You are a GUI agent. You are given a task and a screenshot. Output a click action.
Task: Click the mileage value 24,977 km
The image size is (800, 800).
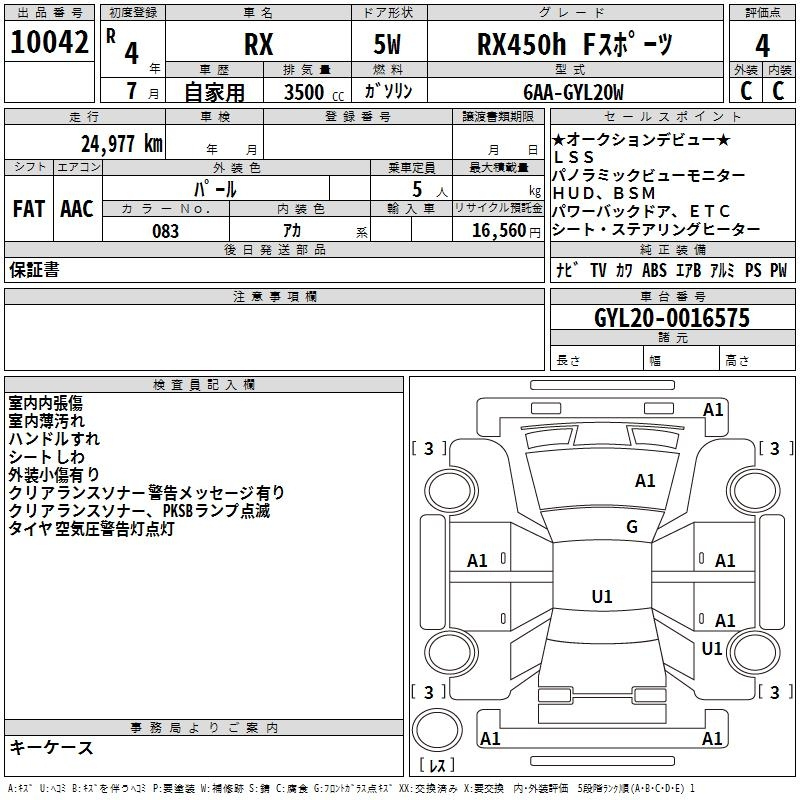pyautogui.click(x=121, y=143)
